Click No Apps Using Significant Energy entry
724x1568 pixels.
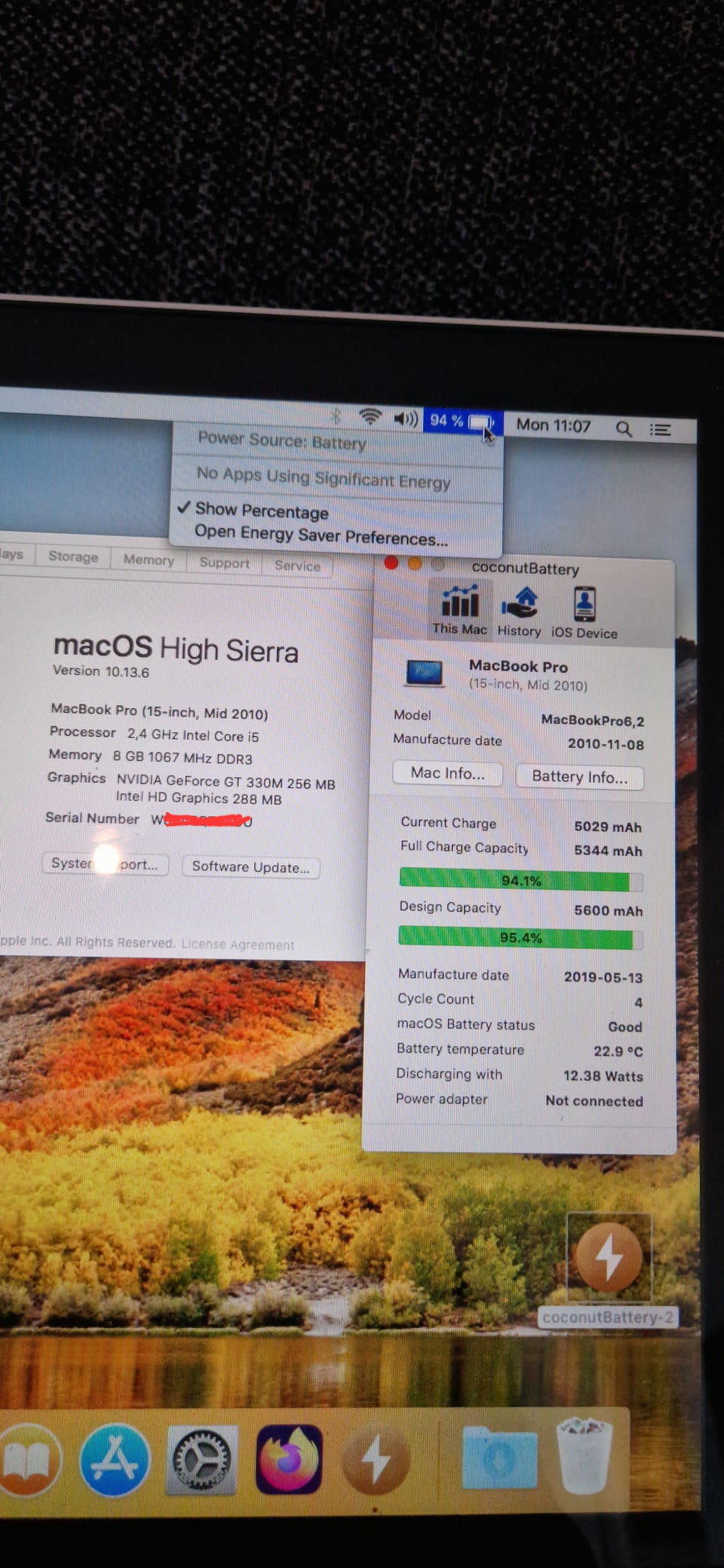coord(324,477)
